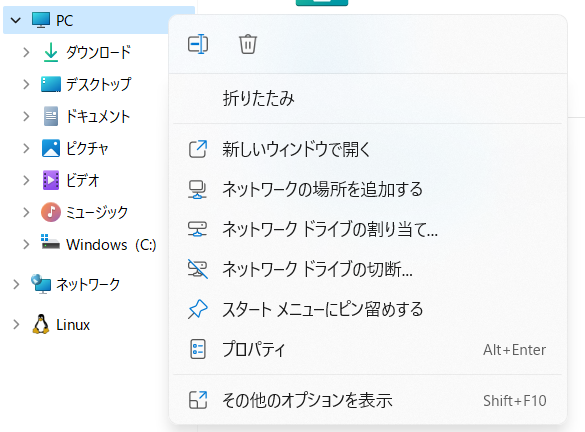Image resolution: width=585 pixels, height=432 pixels.
Task: Open the Downloads folder (ダウンロード)
Action: click(98, 52)
